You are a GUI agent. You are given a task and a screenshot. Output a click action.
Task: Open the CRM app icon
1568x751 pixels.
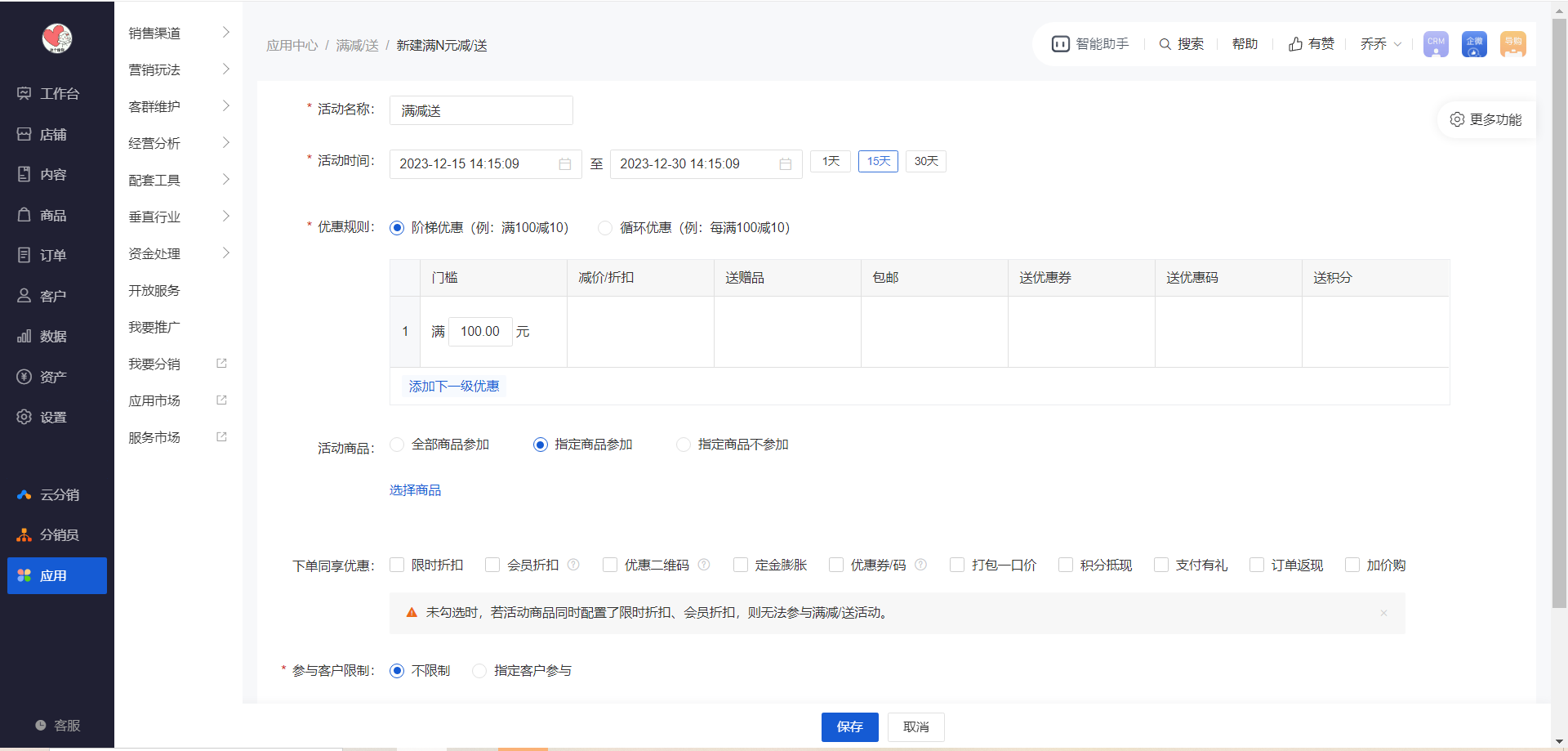point(1436,44)
